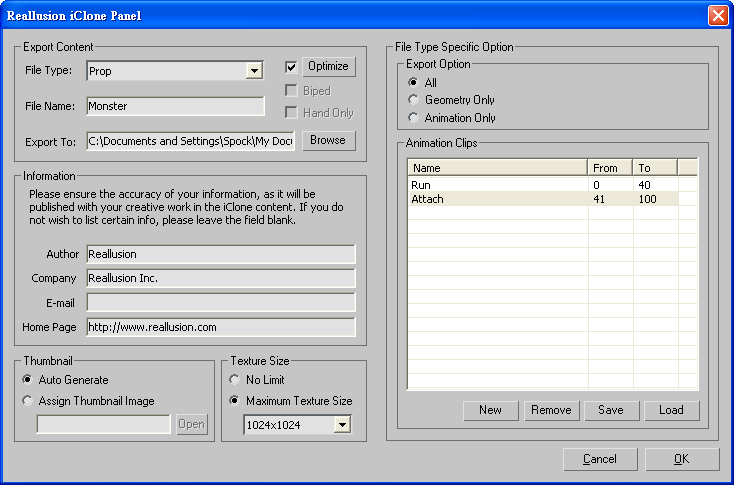734x485 pixels.
Task: Click the From value 41 of Attach
Action: click(x=599, y=199)
